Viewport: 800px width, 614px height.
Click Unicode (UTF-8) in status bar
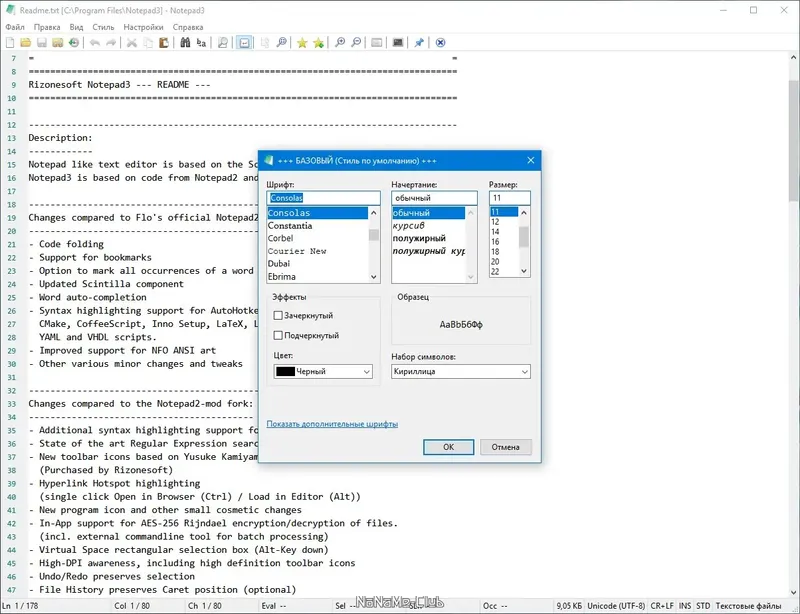coord(616,606)
